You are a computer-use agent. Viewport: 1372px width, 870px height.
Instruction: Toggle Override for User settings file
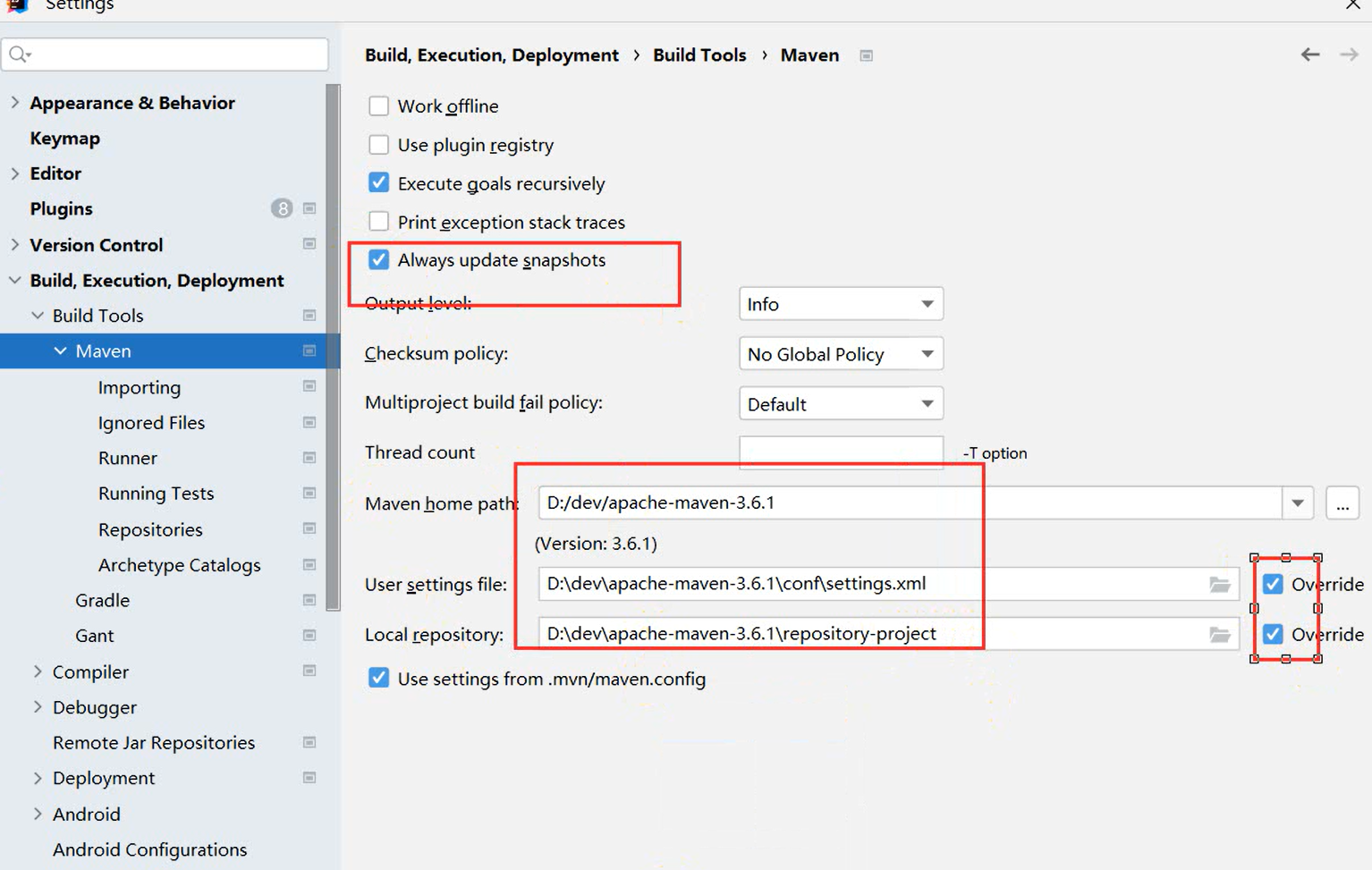pos(1273,584)
